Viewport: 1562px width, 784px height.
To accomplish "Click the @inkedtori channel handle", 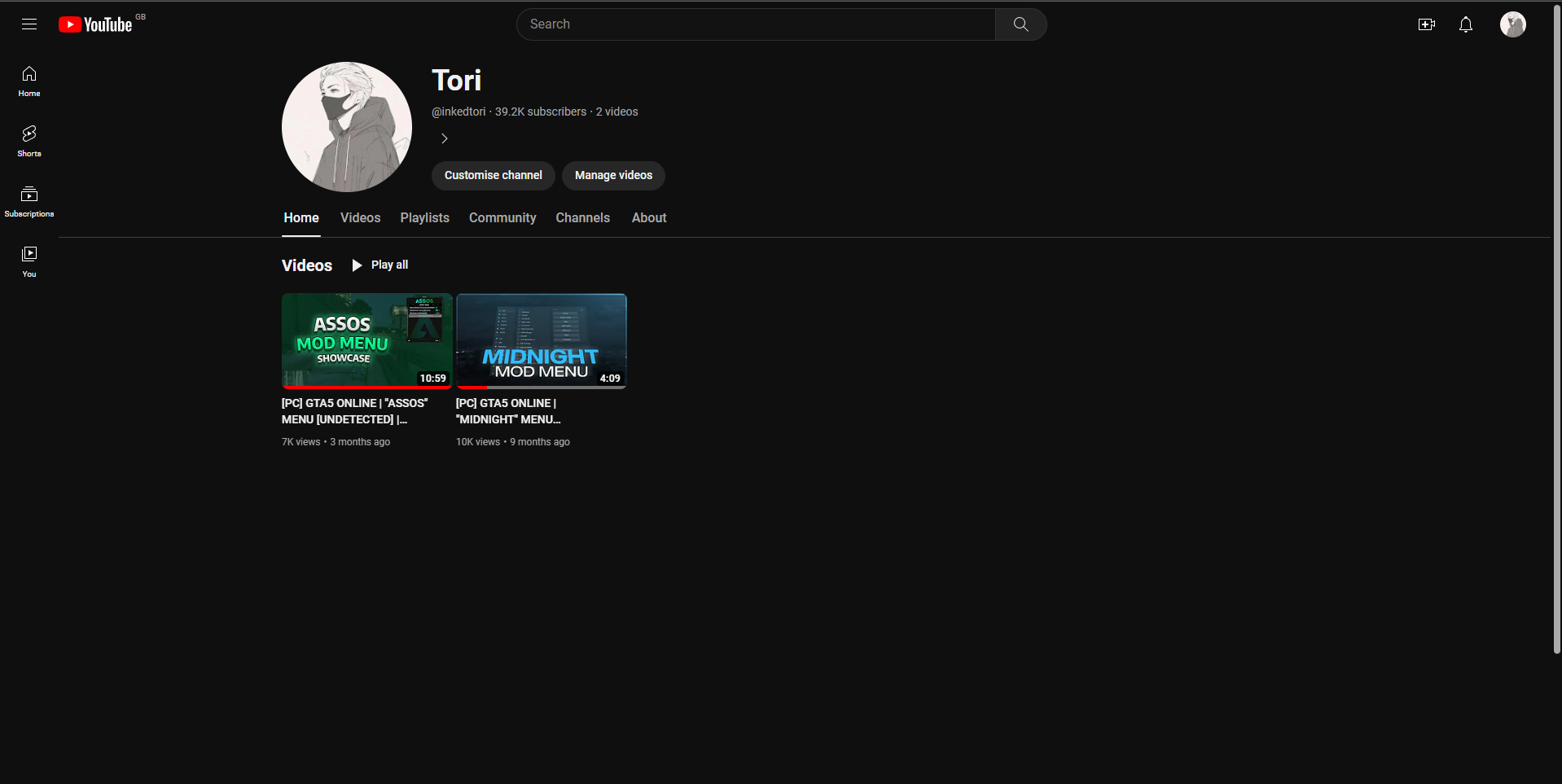I will (x=459, y=112).
